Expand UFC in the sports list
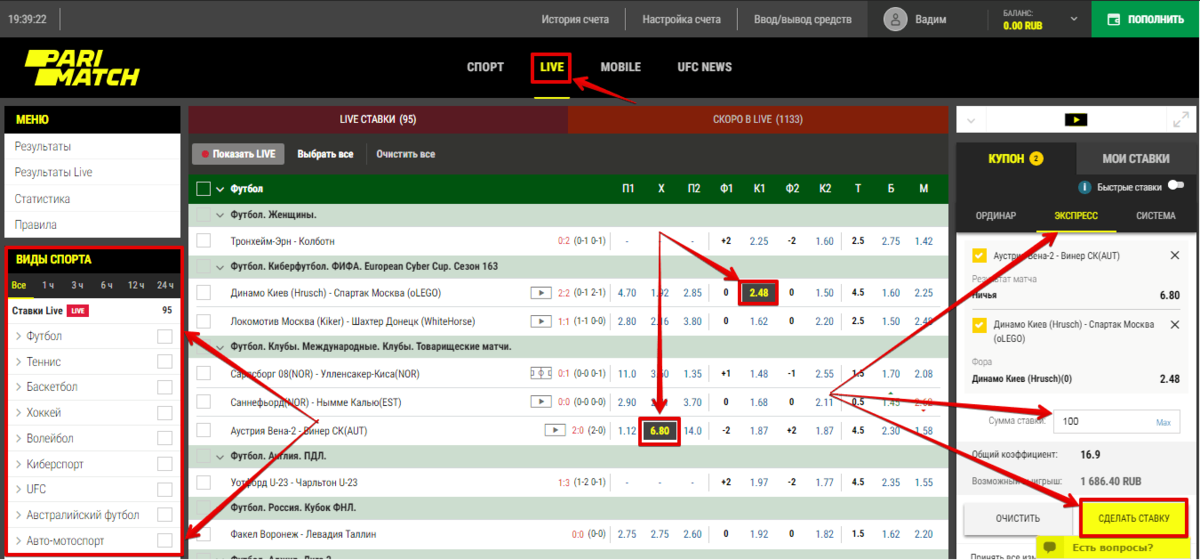 point(19,490)
